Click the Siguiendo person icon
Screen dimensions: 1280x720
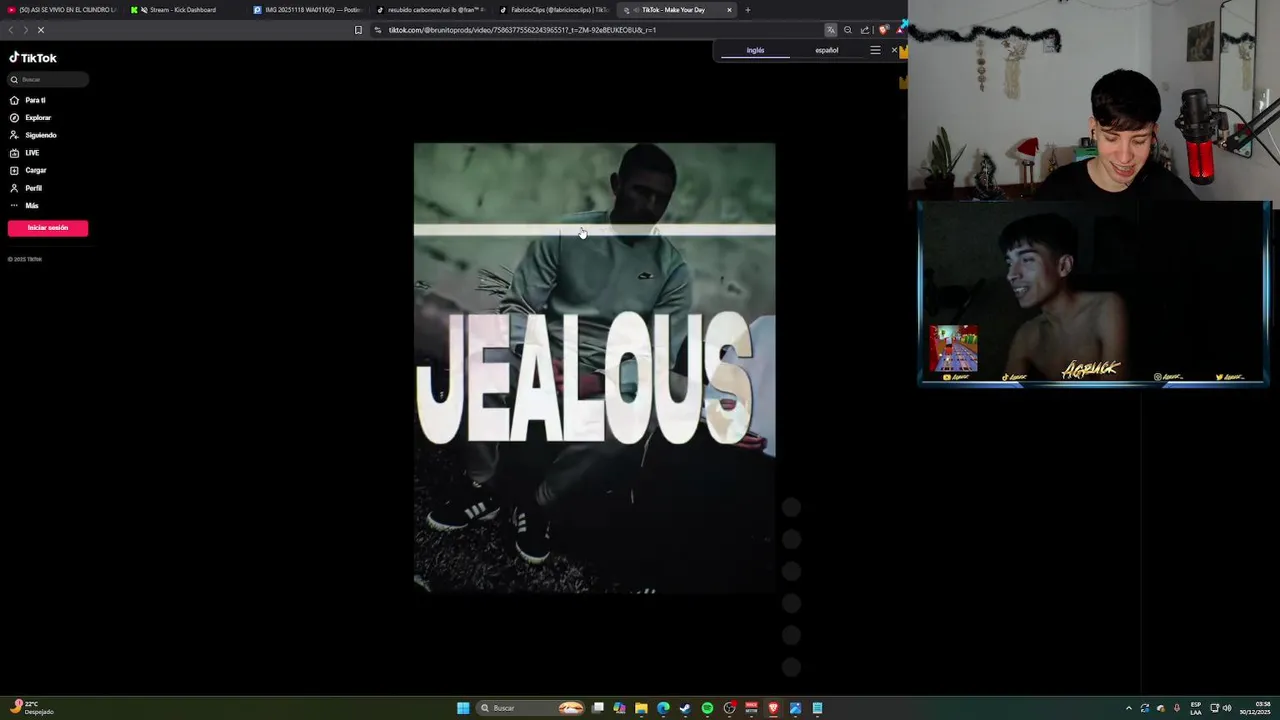coord(14,135)
